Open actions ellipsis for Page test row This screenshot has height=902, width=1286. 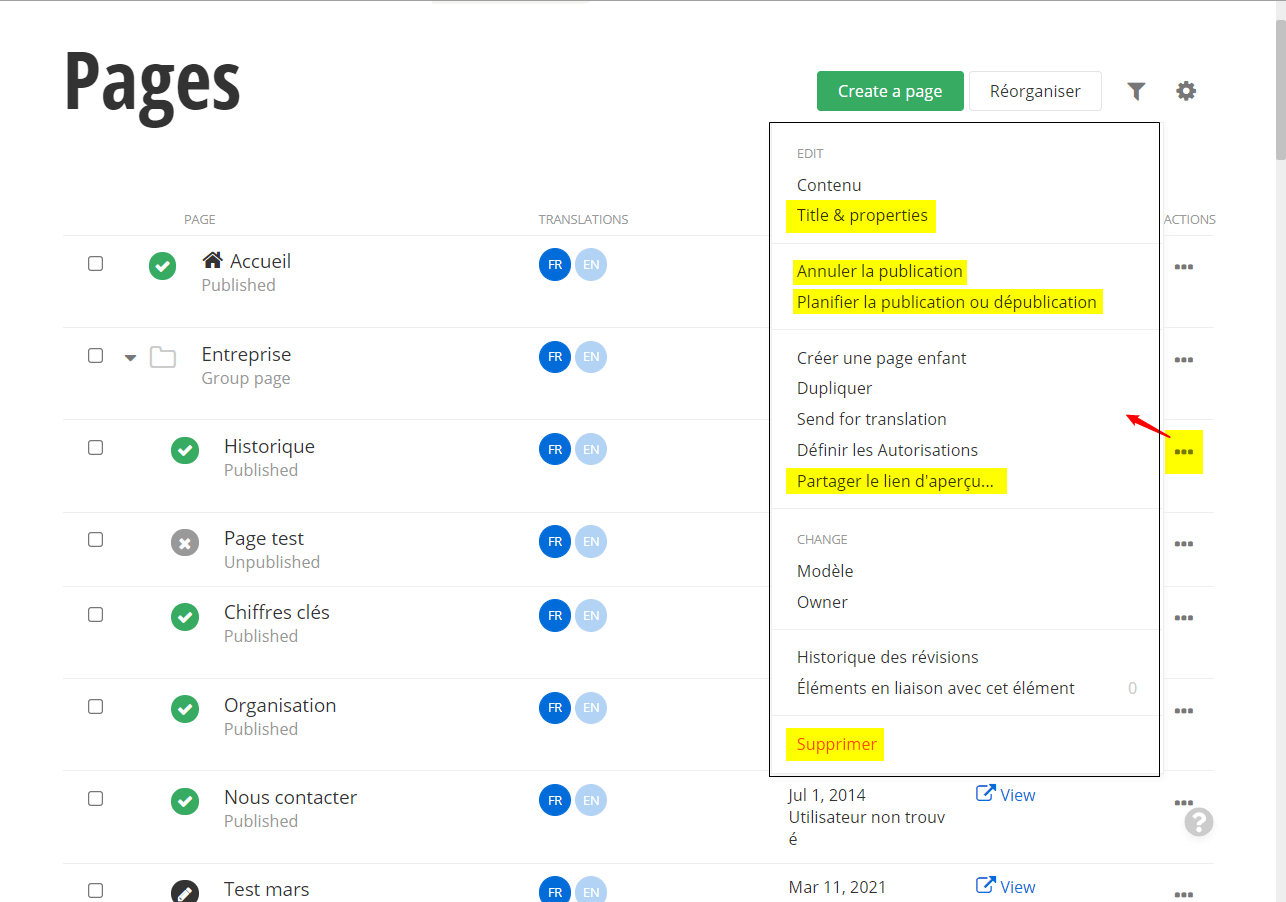[x=1184, y=544]
